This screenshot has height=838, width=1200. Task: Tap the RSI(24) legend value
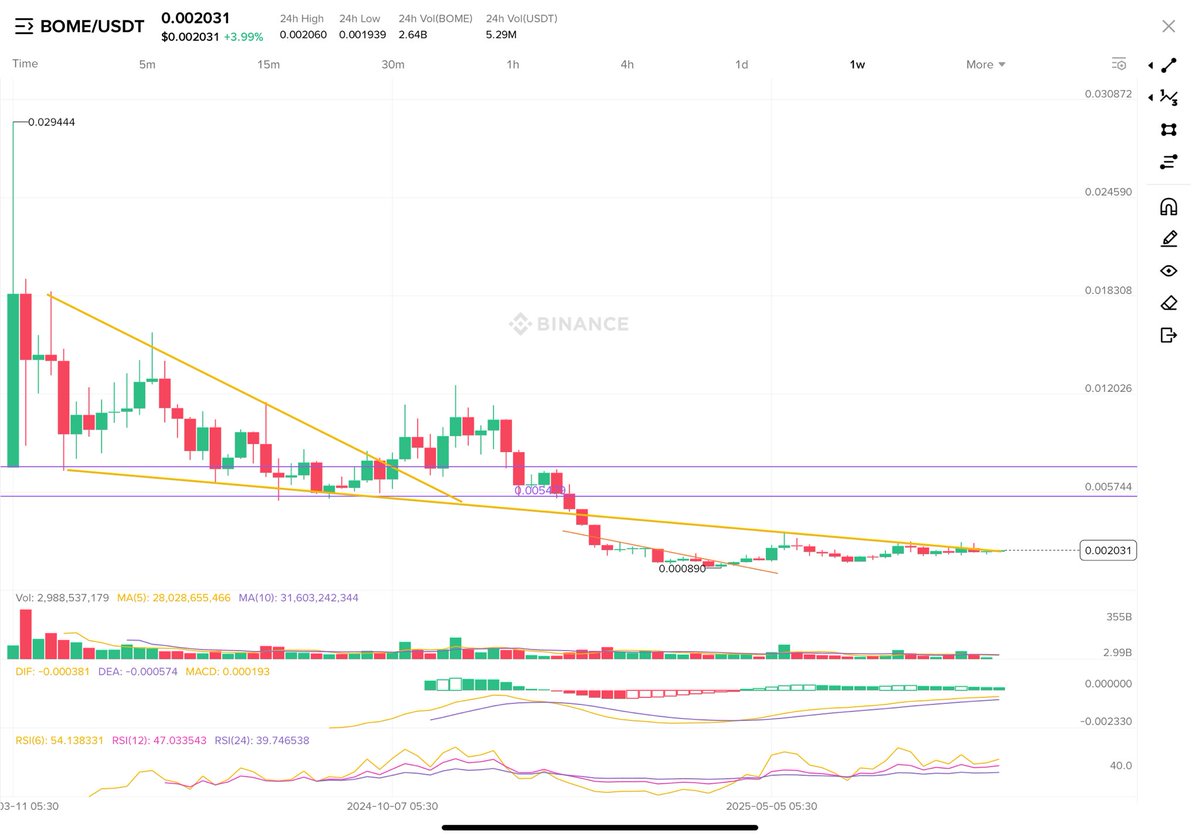point(261,741)
